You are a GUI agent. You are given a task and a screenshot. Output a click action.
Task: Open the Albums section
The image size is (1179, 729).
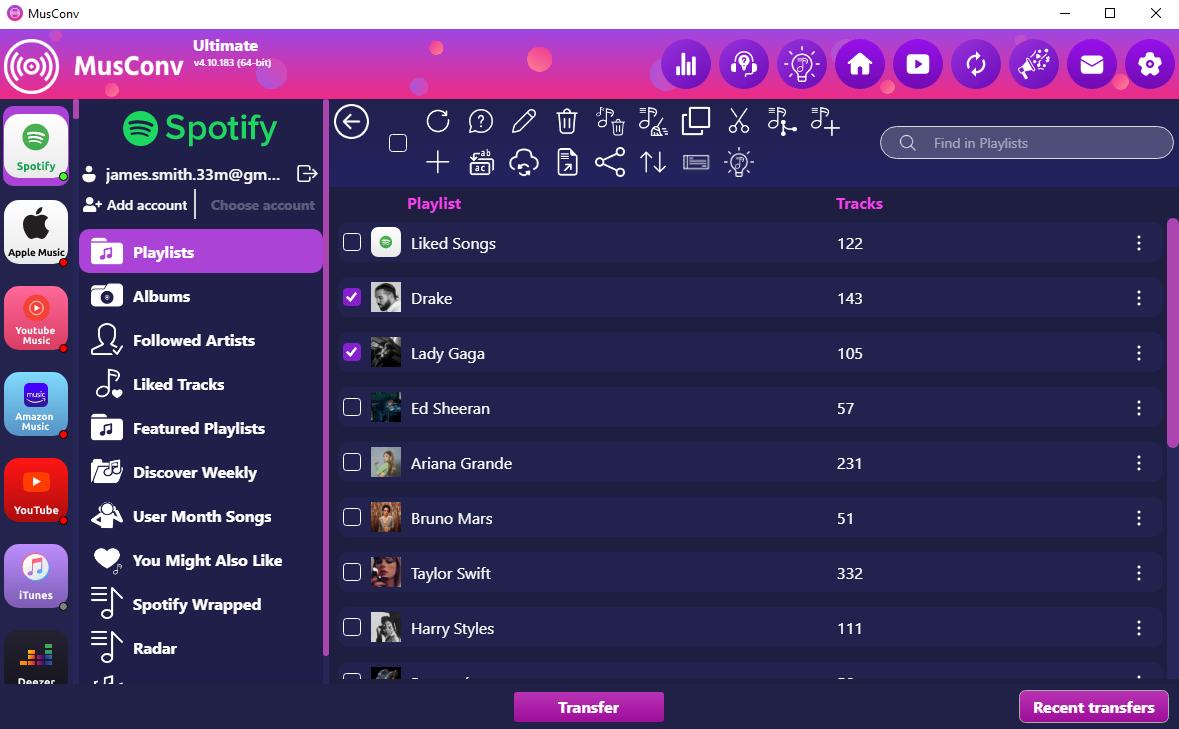[x=201, y=296]
